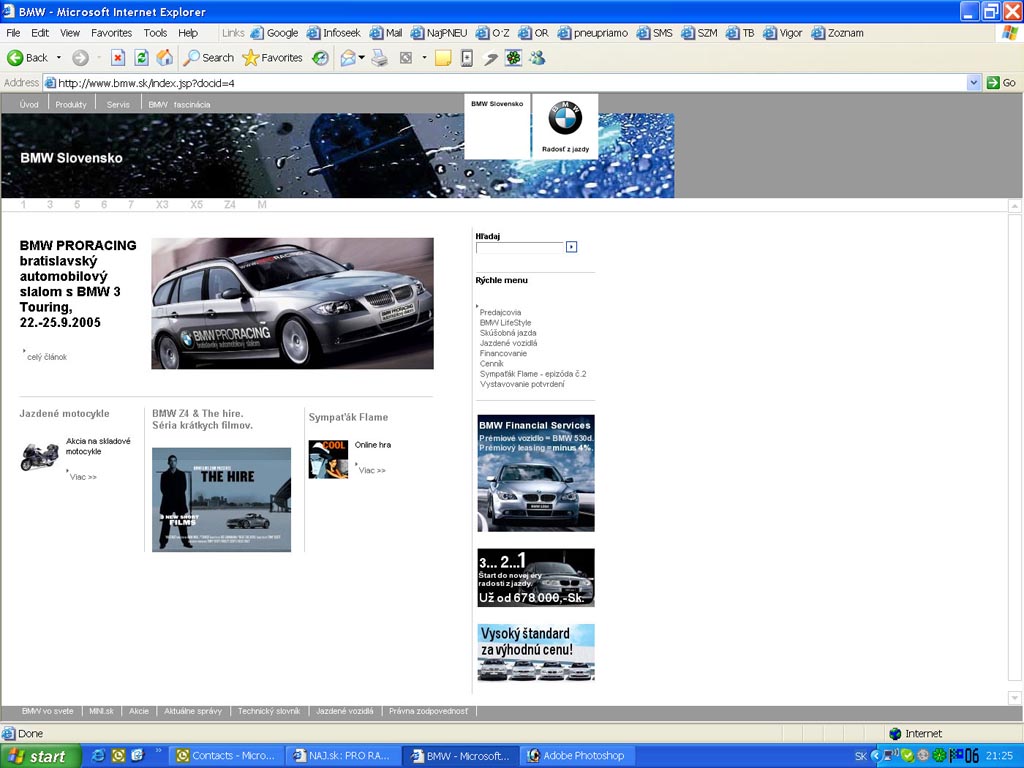Image resolution: width=1024 pixels, height=768 pixels.
Task: Open the celý článok link
Action: click(47, 357)
